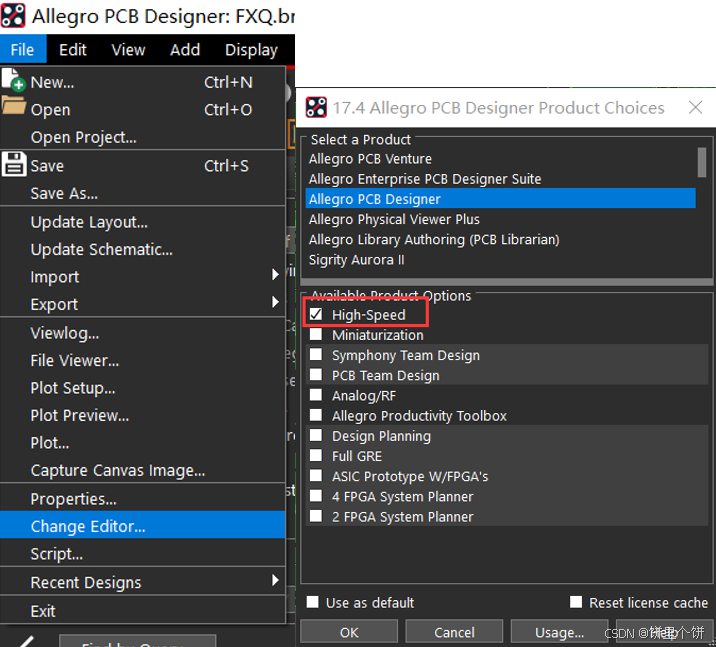Select Allegro Library Authoring (PCB Librarian)
Image resolution: width=716 pixels, height=647 pixels.
click(x=500, y=239)
